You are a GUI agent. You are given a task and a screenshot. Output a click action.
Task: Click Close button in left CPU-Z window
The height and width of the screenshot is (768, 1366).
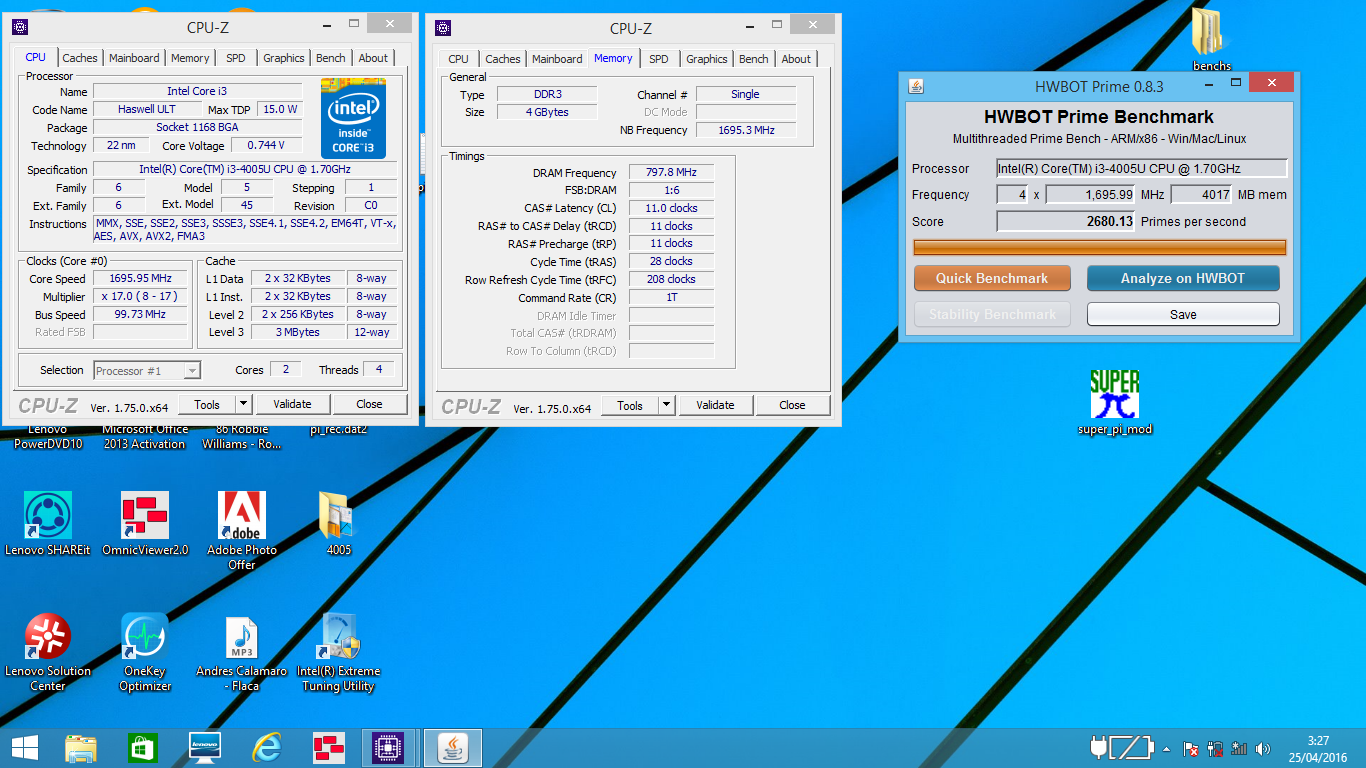(x=369, y=404)
